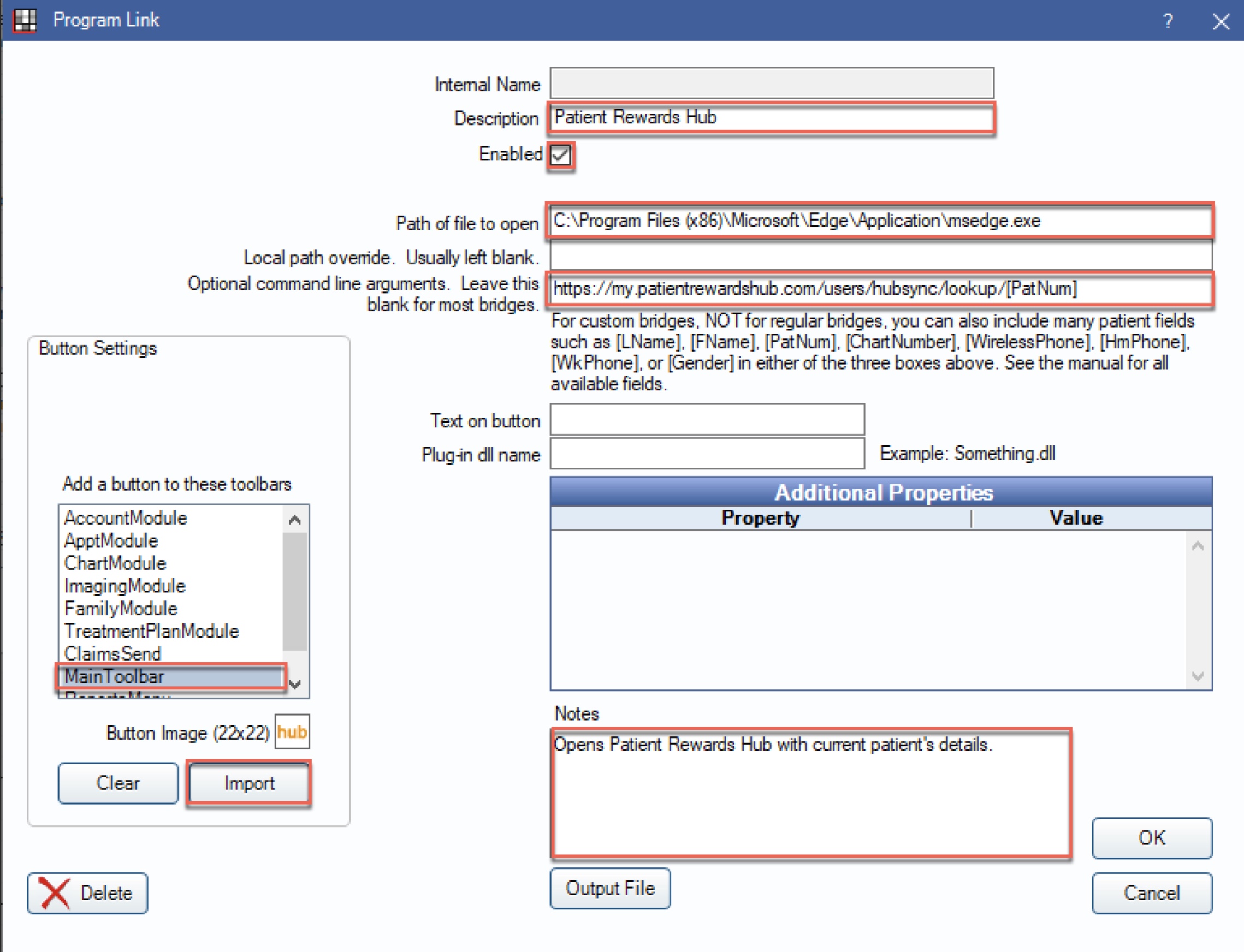The height and width of the screenshot is (952, 1244).
Task: Select ImagingModule in the toolbars list
Action: [170, 586]
